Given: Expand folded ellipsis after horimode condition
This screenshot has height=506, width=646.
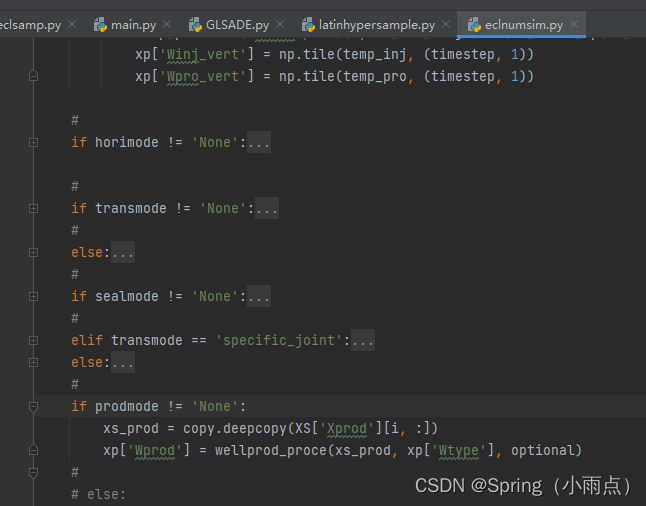Looking at the screenshot, I should coord(259,143).
